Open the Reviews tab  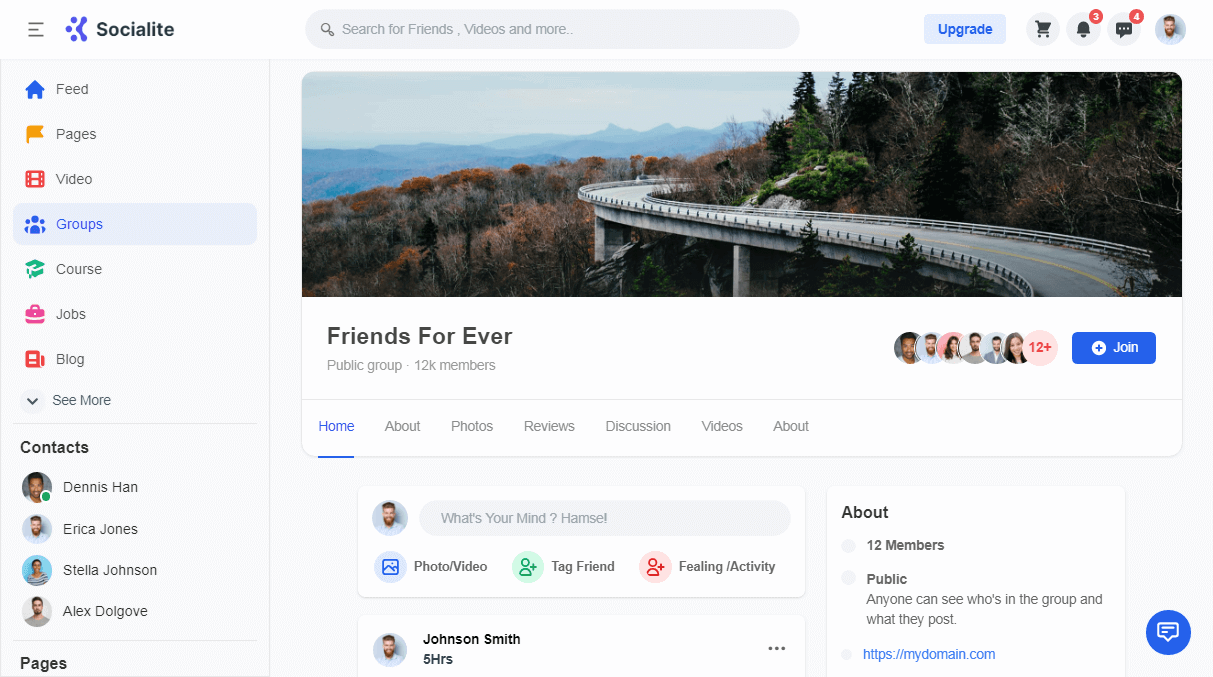pyautogui.click(x=549, y=426)
